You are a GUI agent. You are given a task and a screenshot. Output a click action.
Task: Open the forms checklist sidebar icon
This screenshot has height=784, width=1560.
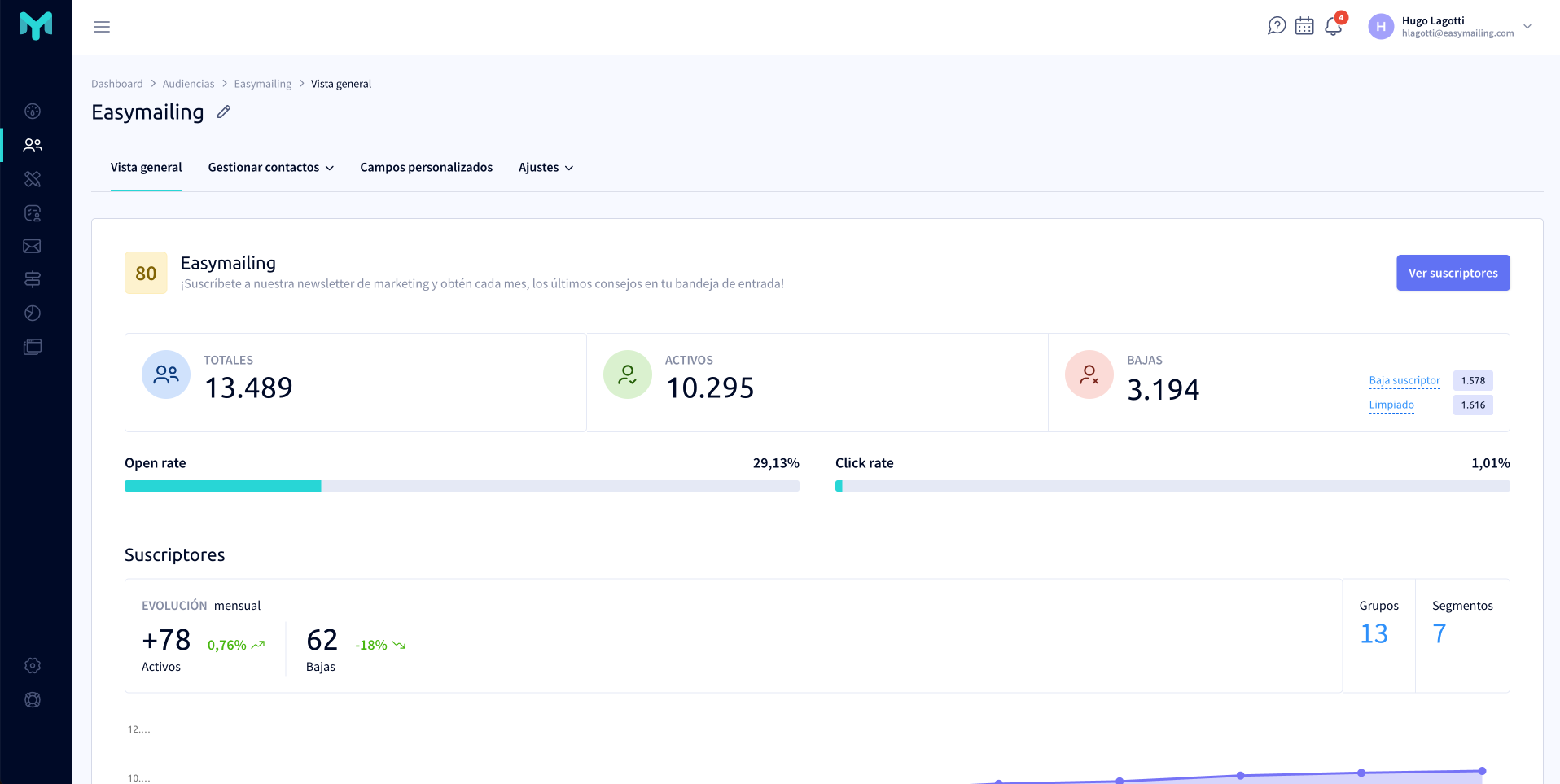(33, 213)
